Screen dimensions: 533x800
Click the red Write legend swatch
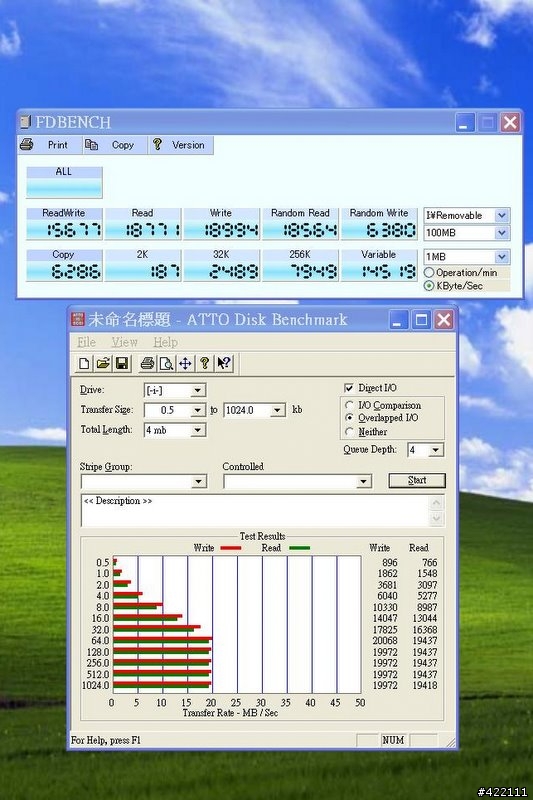(x=231, y=548)
